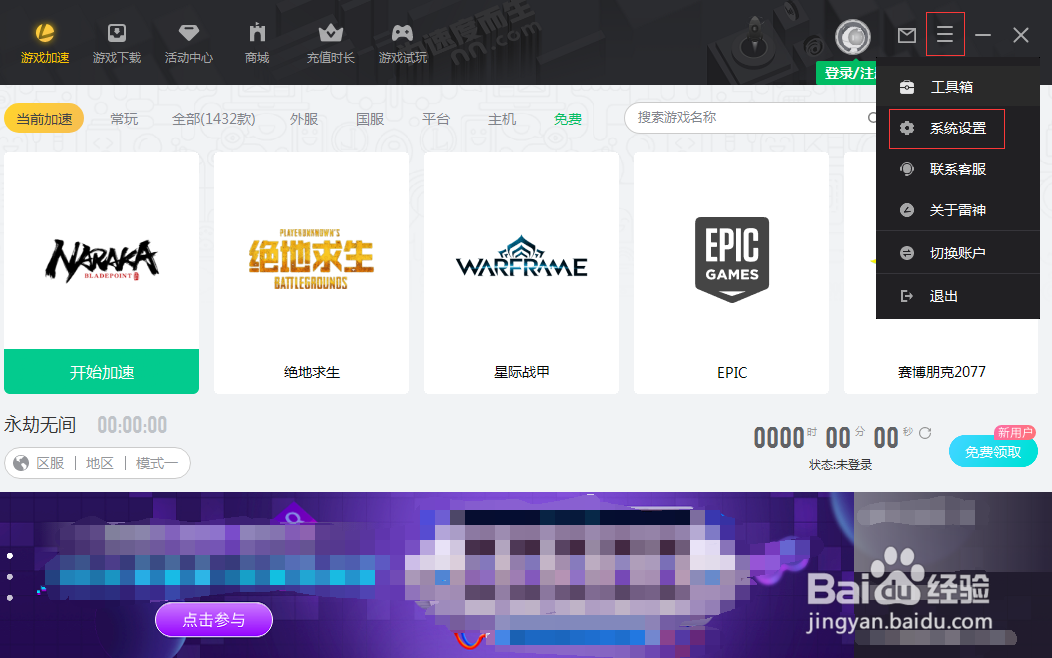Viewport: 1052px width, 658px height.
Task: Select the third banner carousel dot
Action: tap(10, 597)
